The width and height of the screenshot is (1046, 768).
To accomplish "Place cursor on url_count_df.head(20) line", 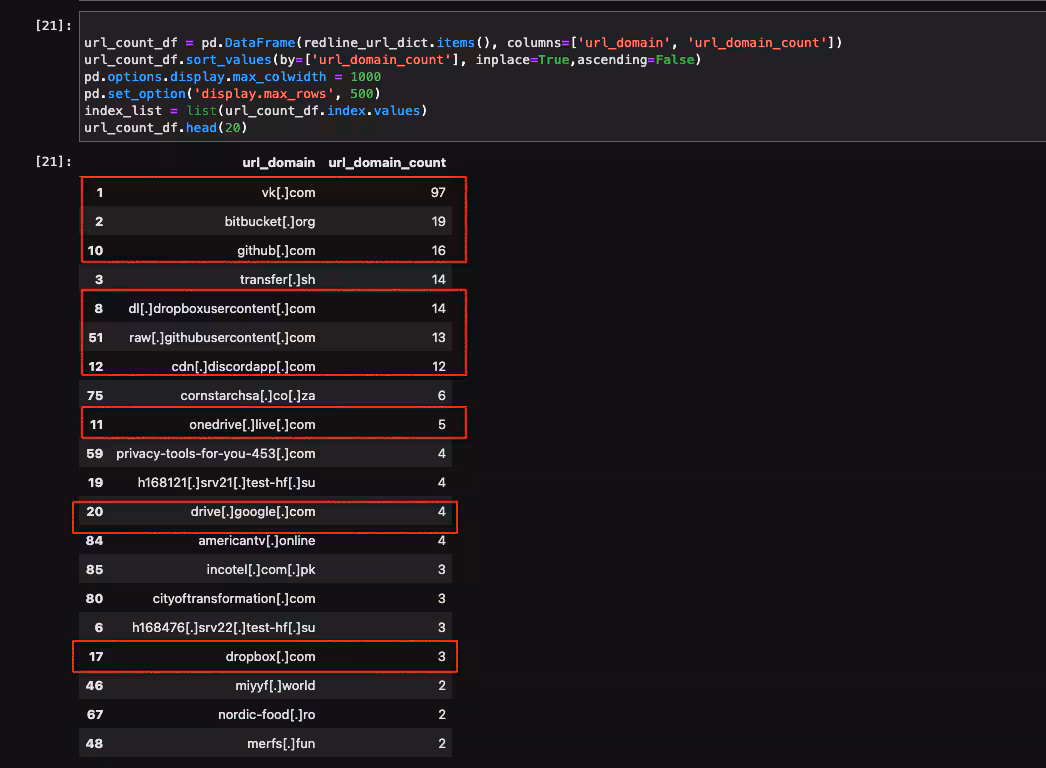I will (165, 127).
